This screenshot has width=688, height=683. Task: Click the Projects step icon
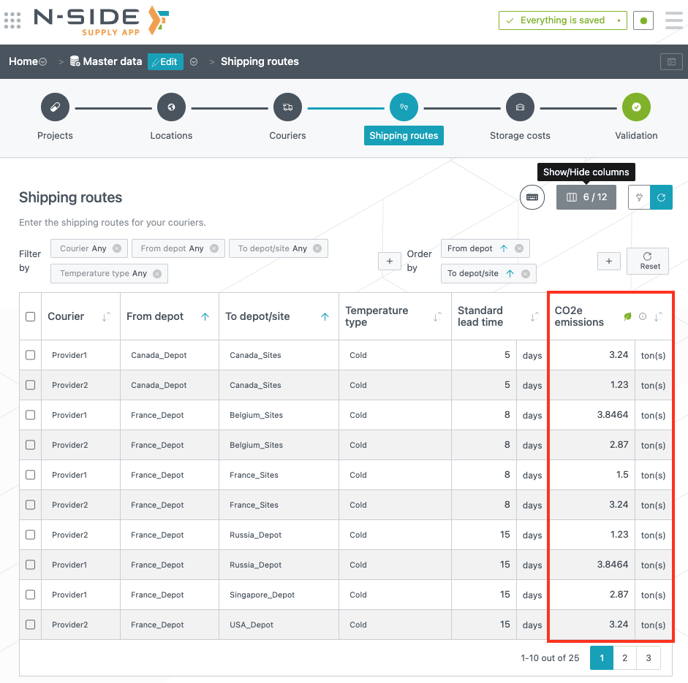tap(55, 107)
